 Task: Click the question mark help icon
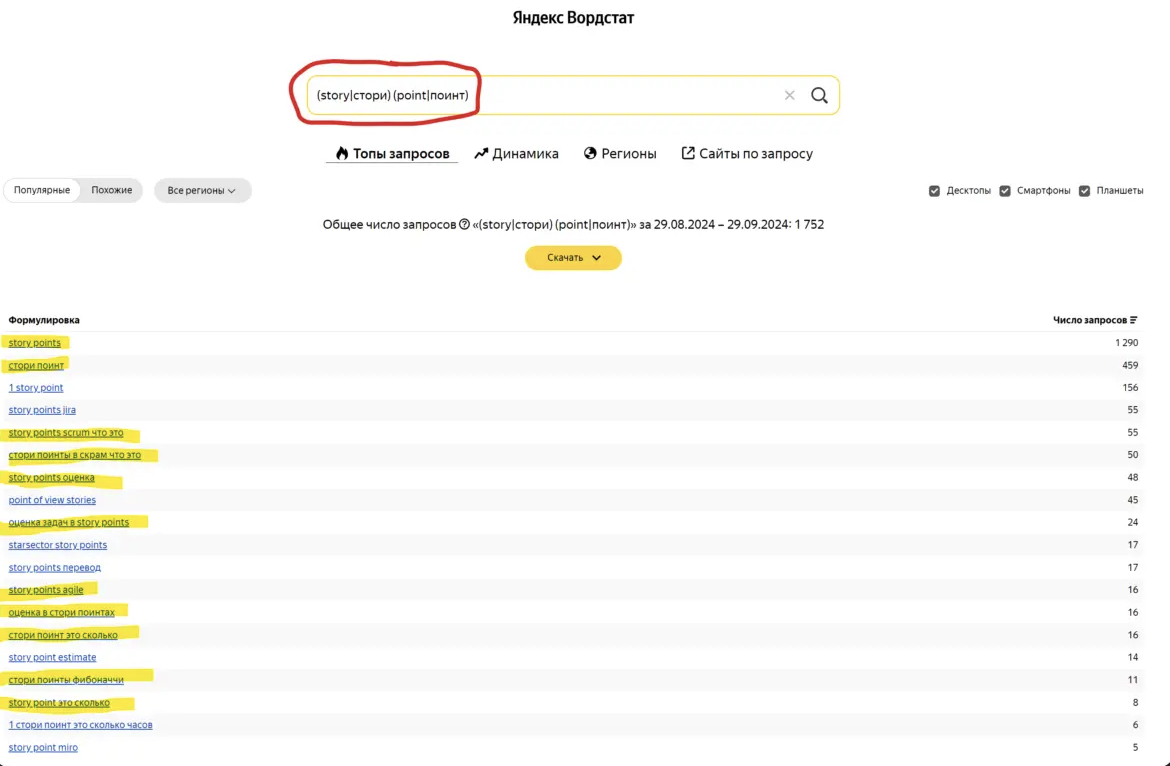click(464, 225)
